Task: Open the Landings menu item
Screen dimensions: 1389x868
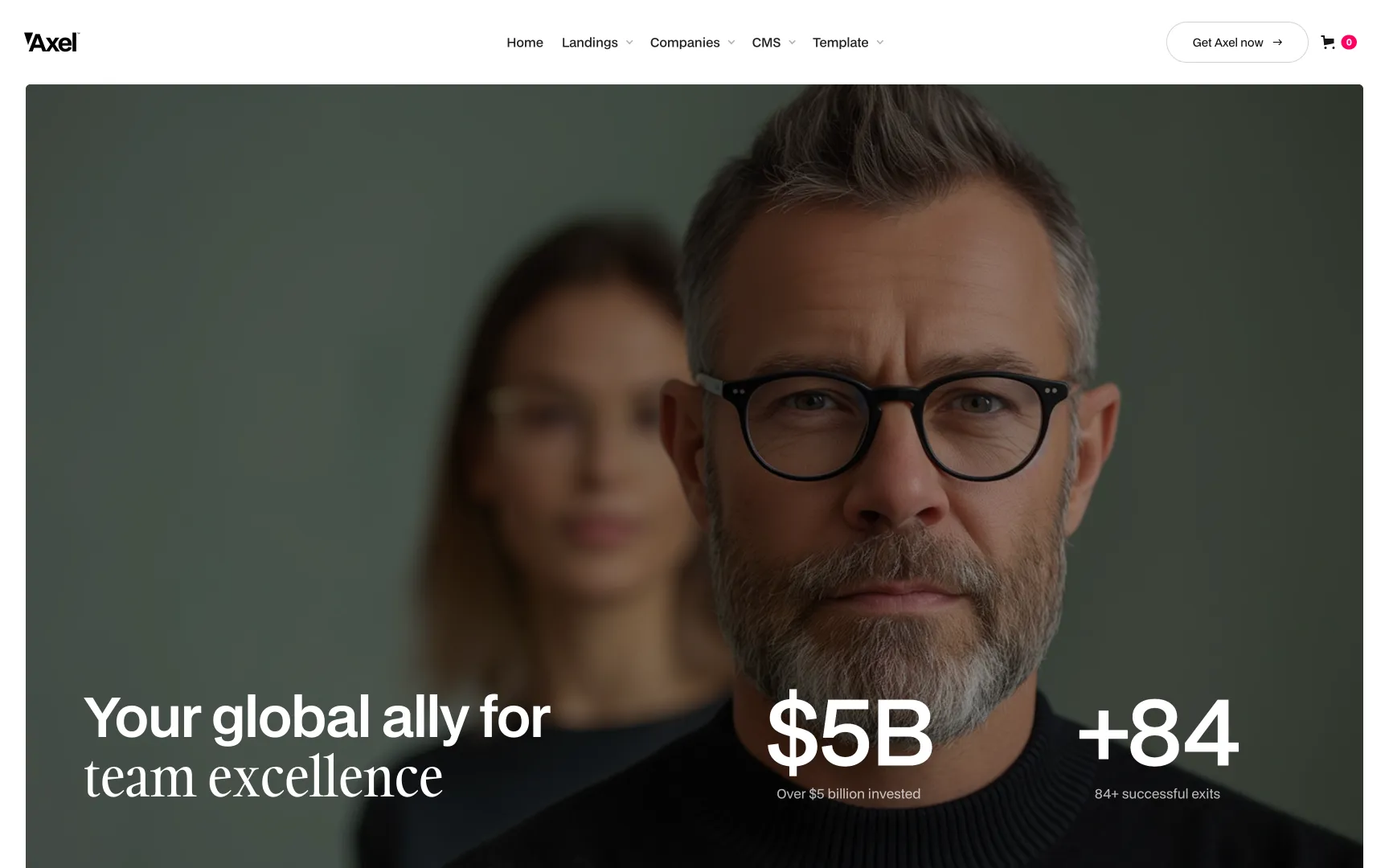Action: tap(590, 43)
